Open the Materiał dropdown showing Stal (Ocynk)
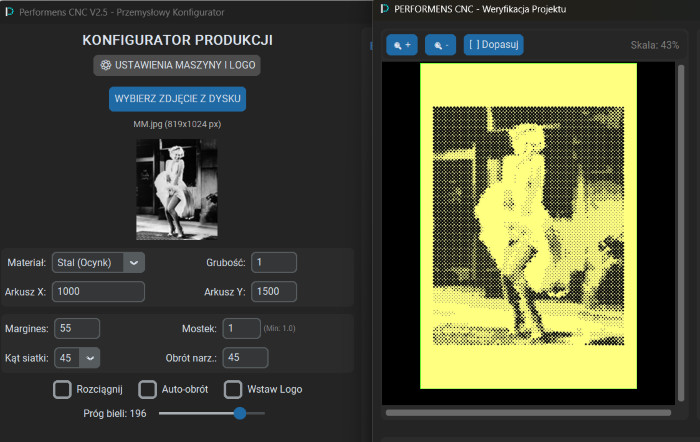700x442 pixels. (x=98, y=263)
